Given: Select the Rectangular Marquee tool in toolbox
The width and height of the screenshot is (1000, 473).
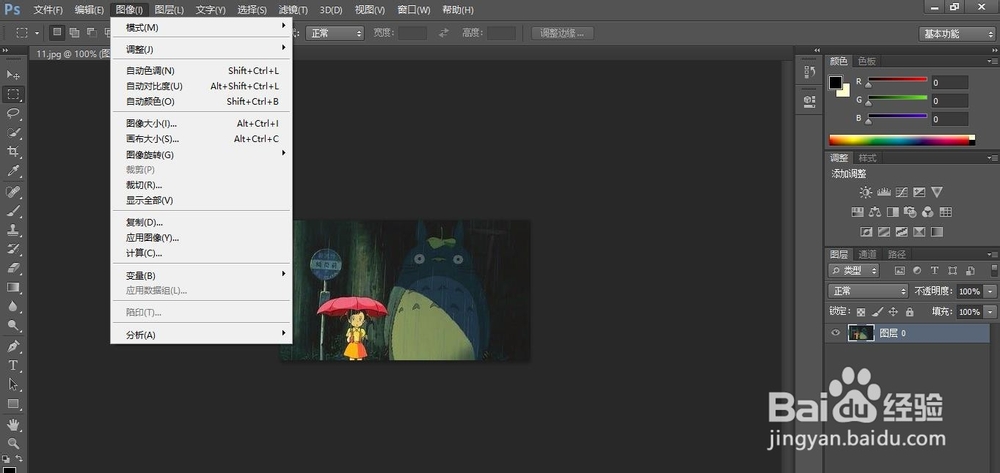Looking at the screenshot, I should [x=13, y=94].
